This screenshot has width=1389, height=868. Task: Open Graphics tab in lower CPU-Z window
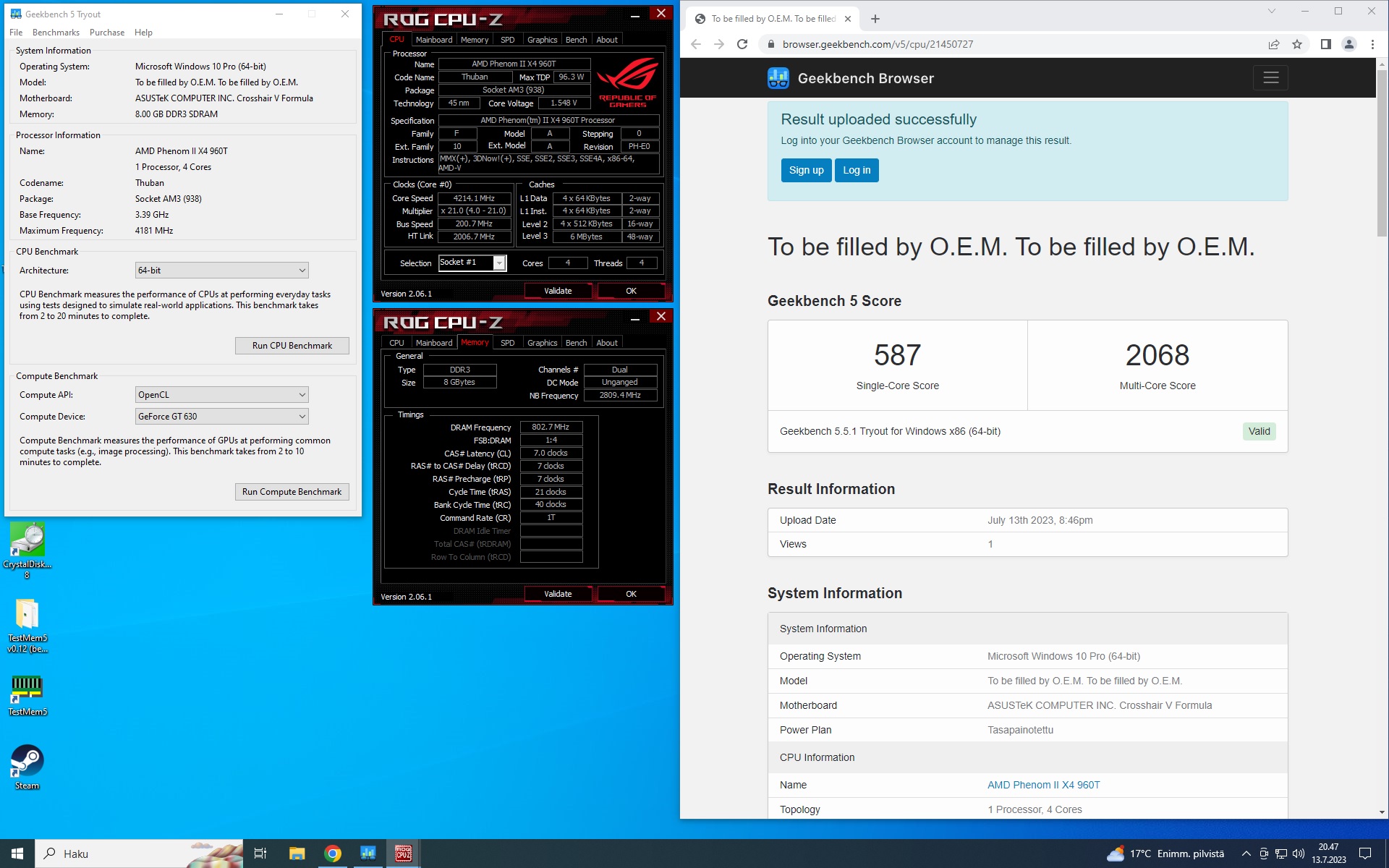[x=542, y=343]
